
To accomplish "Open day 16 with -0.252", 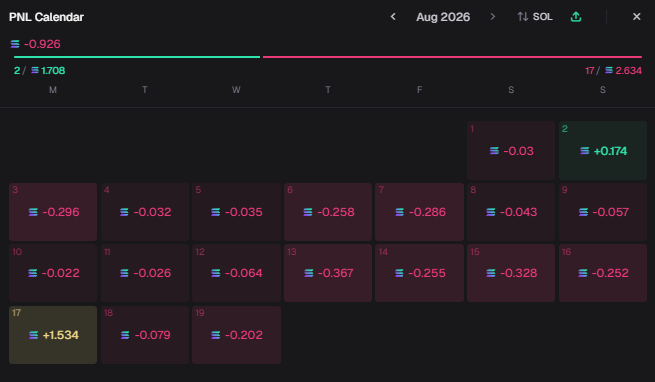I will [x=603, y=273].
